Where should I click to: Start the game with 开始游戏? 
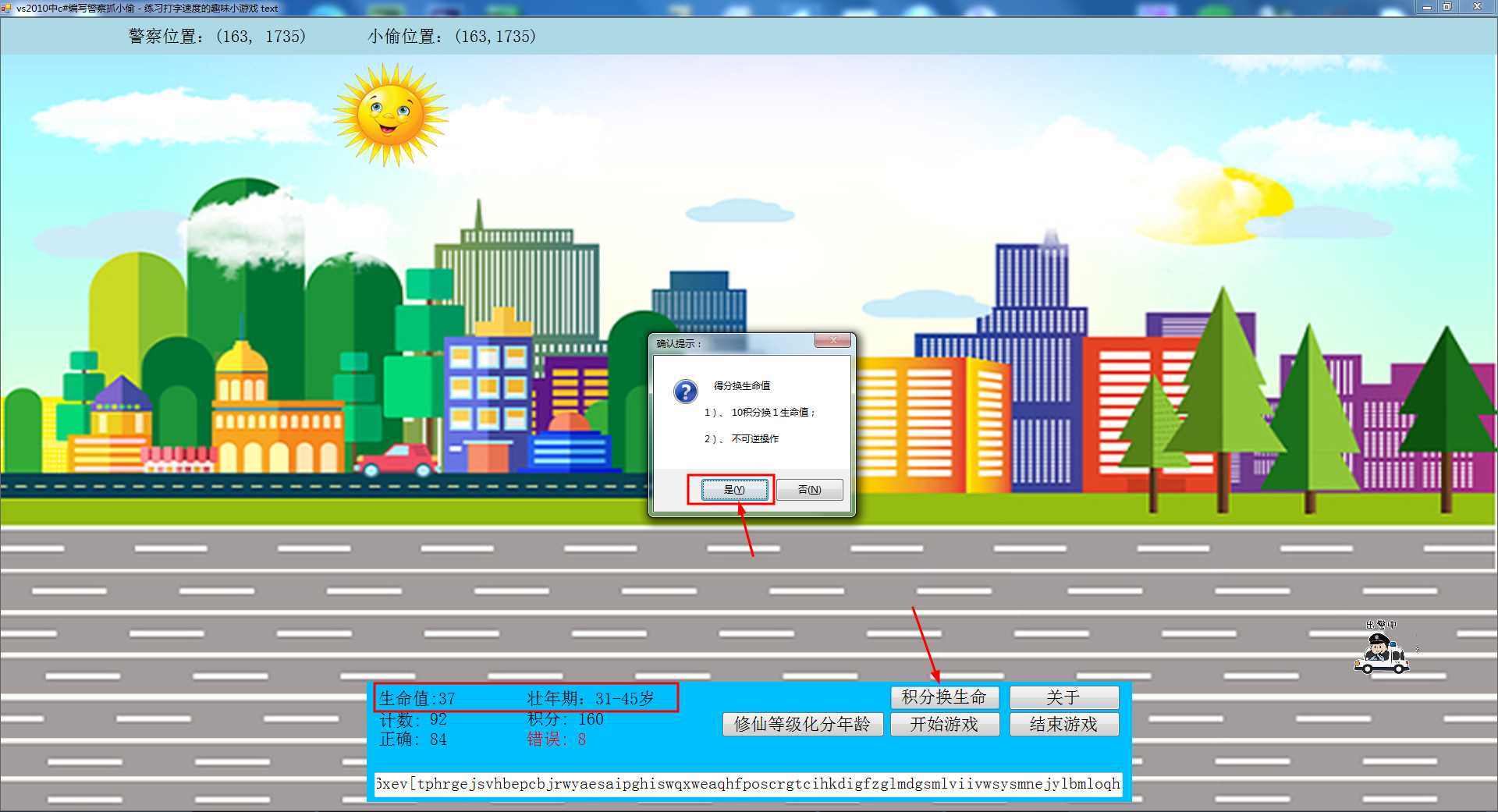point(944,724)
